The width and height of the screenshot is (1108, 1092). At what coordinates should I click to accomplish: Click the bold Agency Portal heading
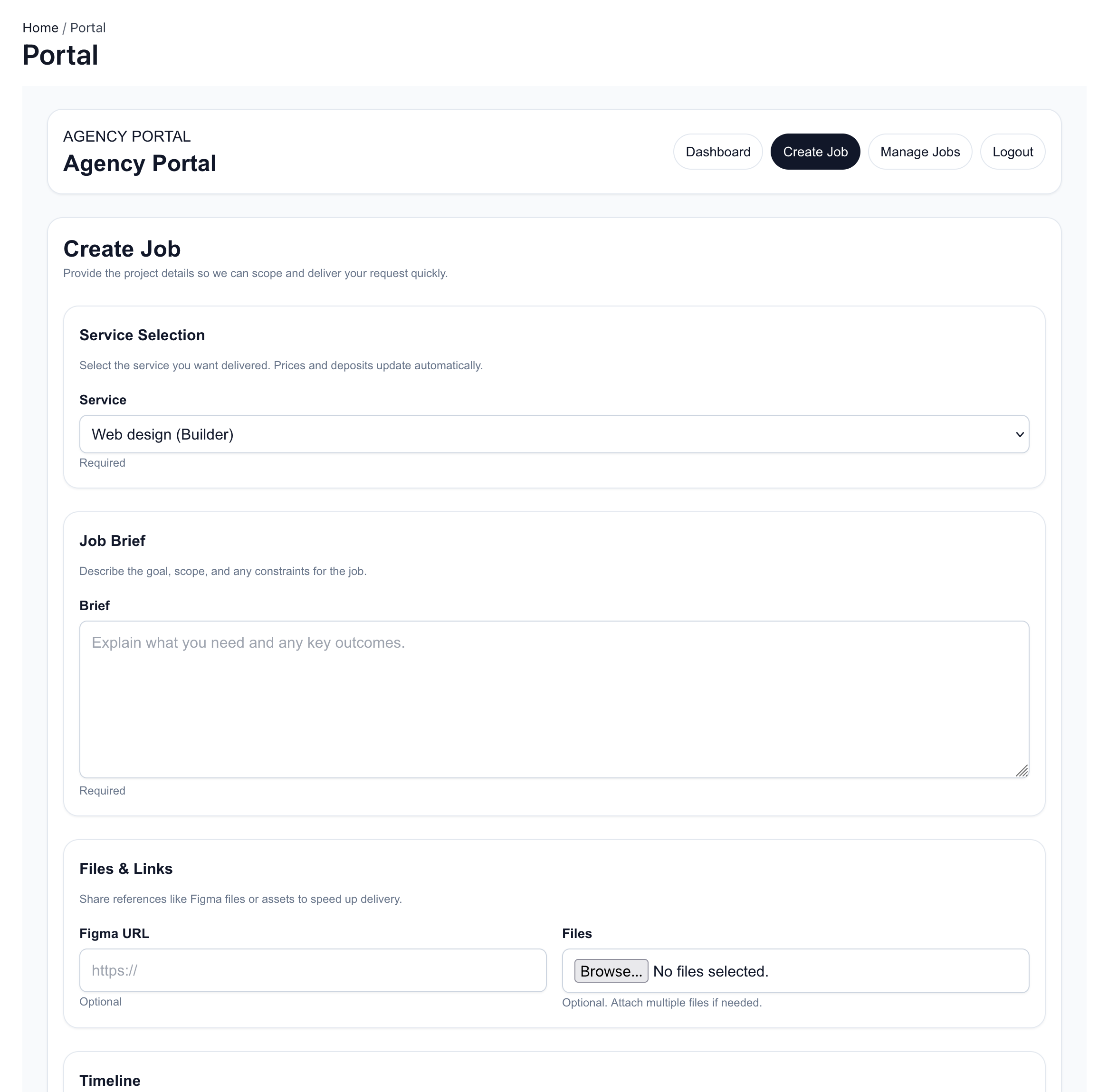(x=139, y=163)
